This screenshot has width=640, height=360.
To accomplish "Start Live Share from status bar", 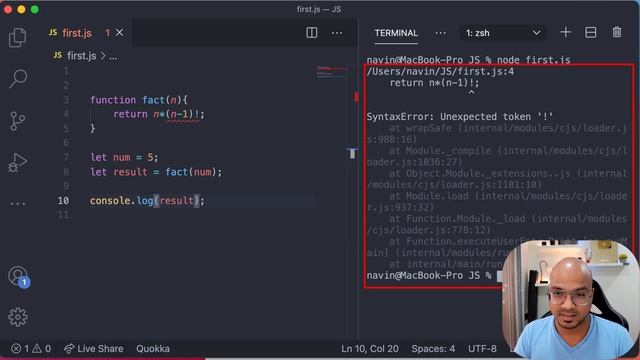I will pyautogui.click(x=94, y=349).
